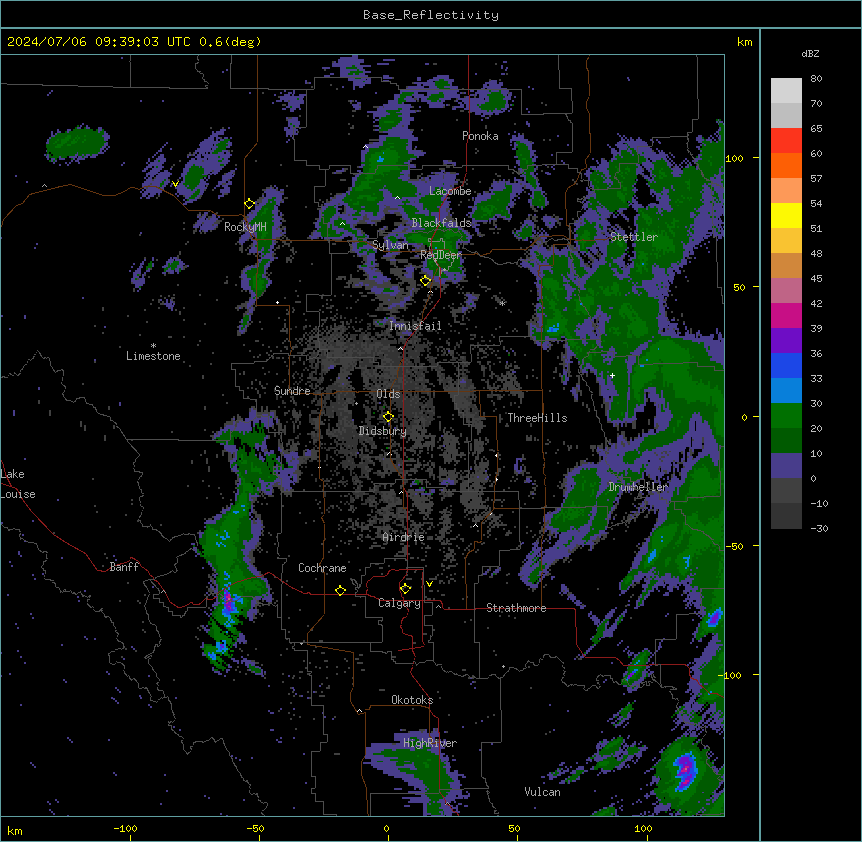Click the Okotoks label
862x842 pixels.
pos(412,700)
